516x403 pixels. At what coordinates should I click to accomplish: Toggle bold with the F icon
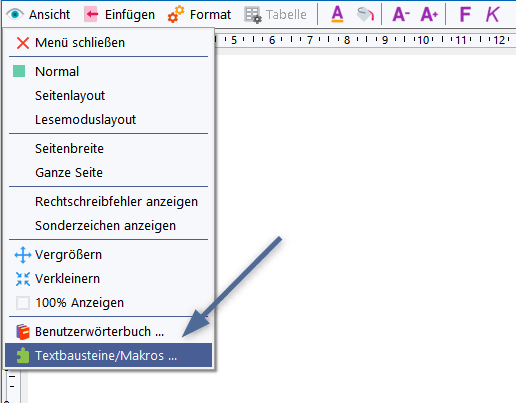465,14
